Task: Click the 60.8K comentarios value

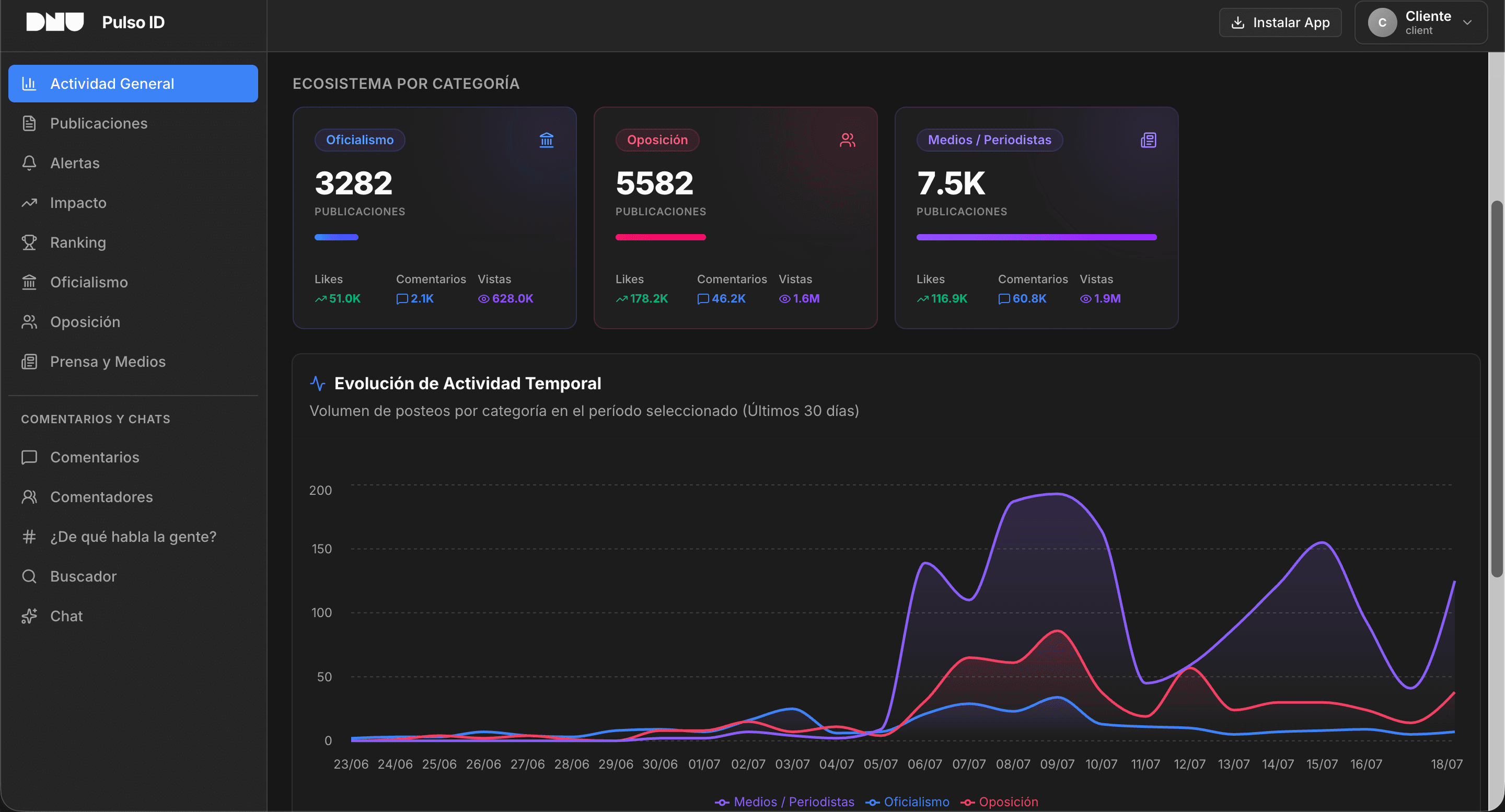Action: pyautogui.click(x=1029, y=298)
